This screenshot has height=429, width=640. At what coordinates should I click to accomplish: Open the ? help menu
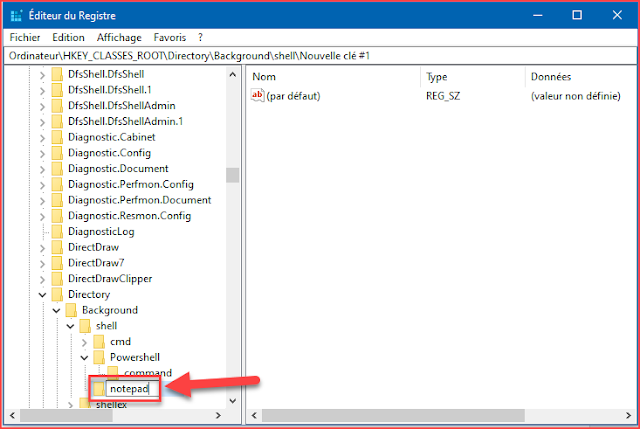[x=200, y=38]
